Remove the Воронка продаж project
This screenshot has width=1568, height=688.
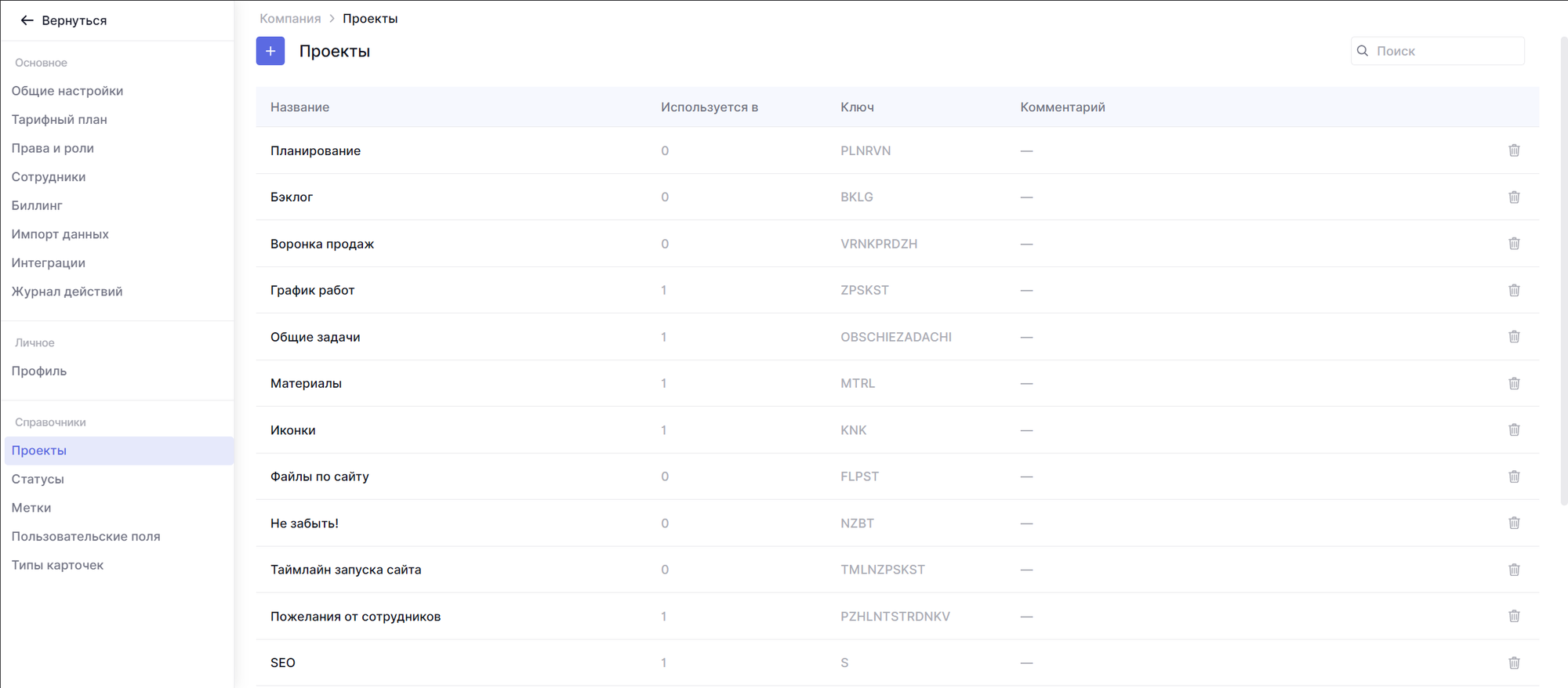tap(1514, 244)
